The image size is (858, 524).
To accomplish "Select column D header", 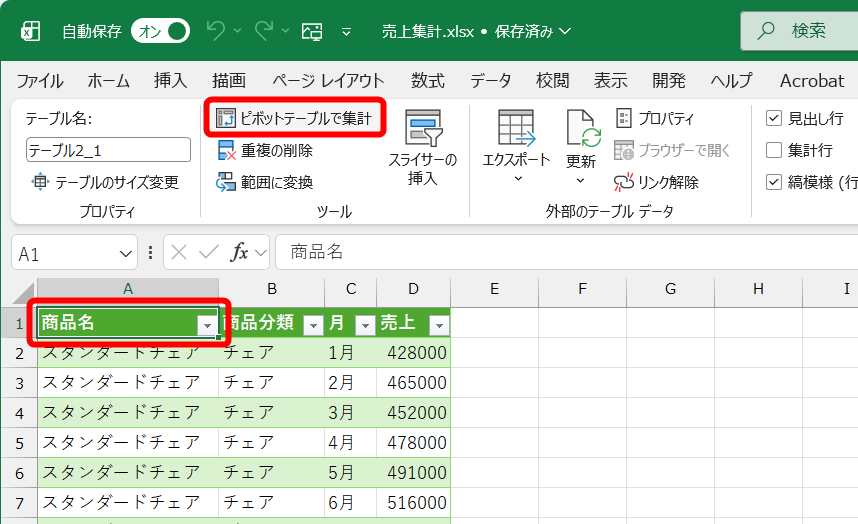I will (x=413, y=289).
